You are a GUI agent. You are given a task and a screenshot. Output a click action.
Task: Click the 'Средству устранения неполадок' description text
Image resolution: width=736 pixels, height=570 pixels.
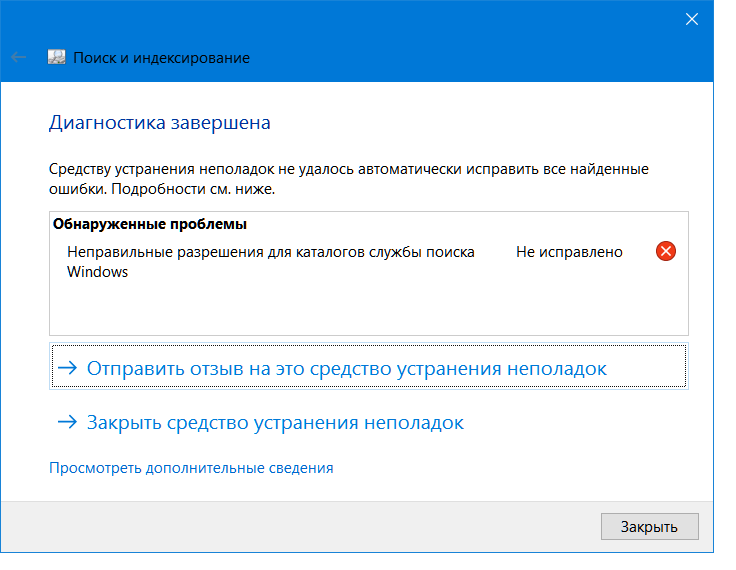click(349, 179)
